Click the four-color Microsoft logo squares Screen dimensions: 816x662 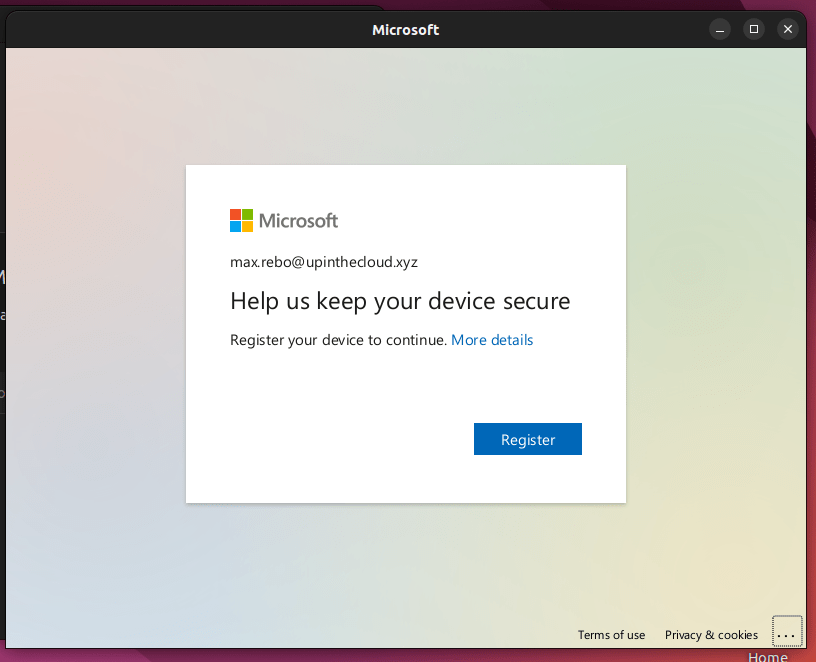241,221
